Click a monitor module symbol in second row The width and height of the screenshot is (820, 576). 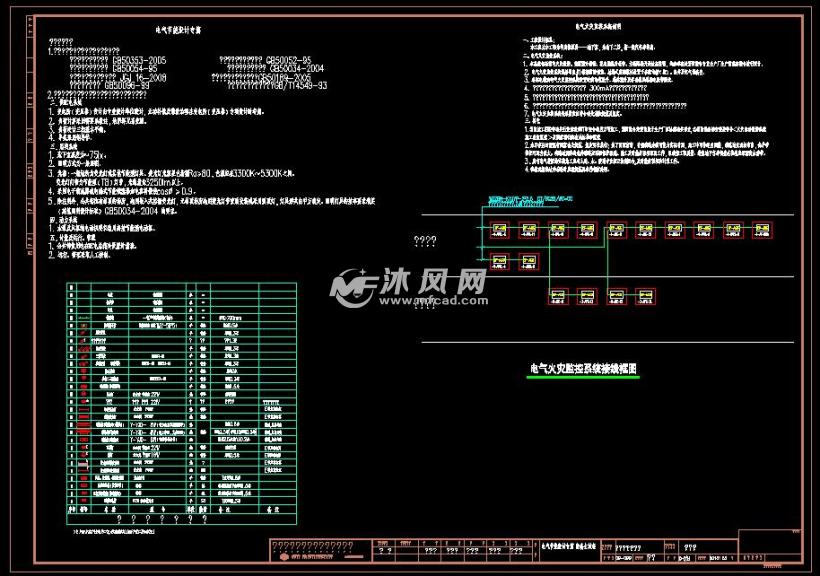tap(500, 261)
